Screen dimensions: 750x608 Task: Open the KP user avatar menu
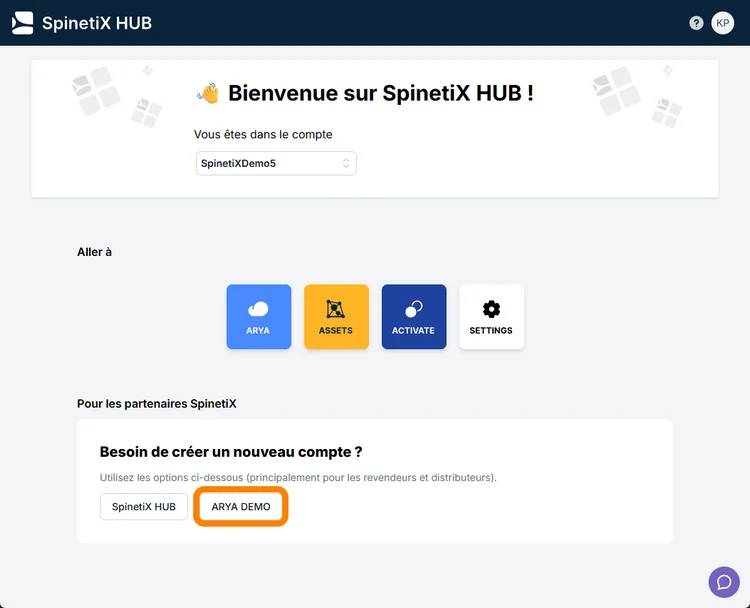[722, 23]
